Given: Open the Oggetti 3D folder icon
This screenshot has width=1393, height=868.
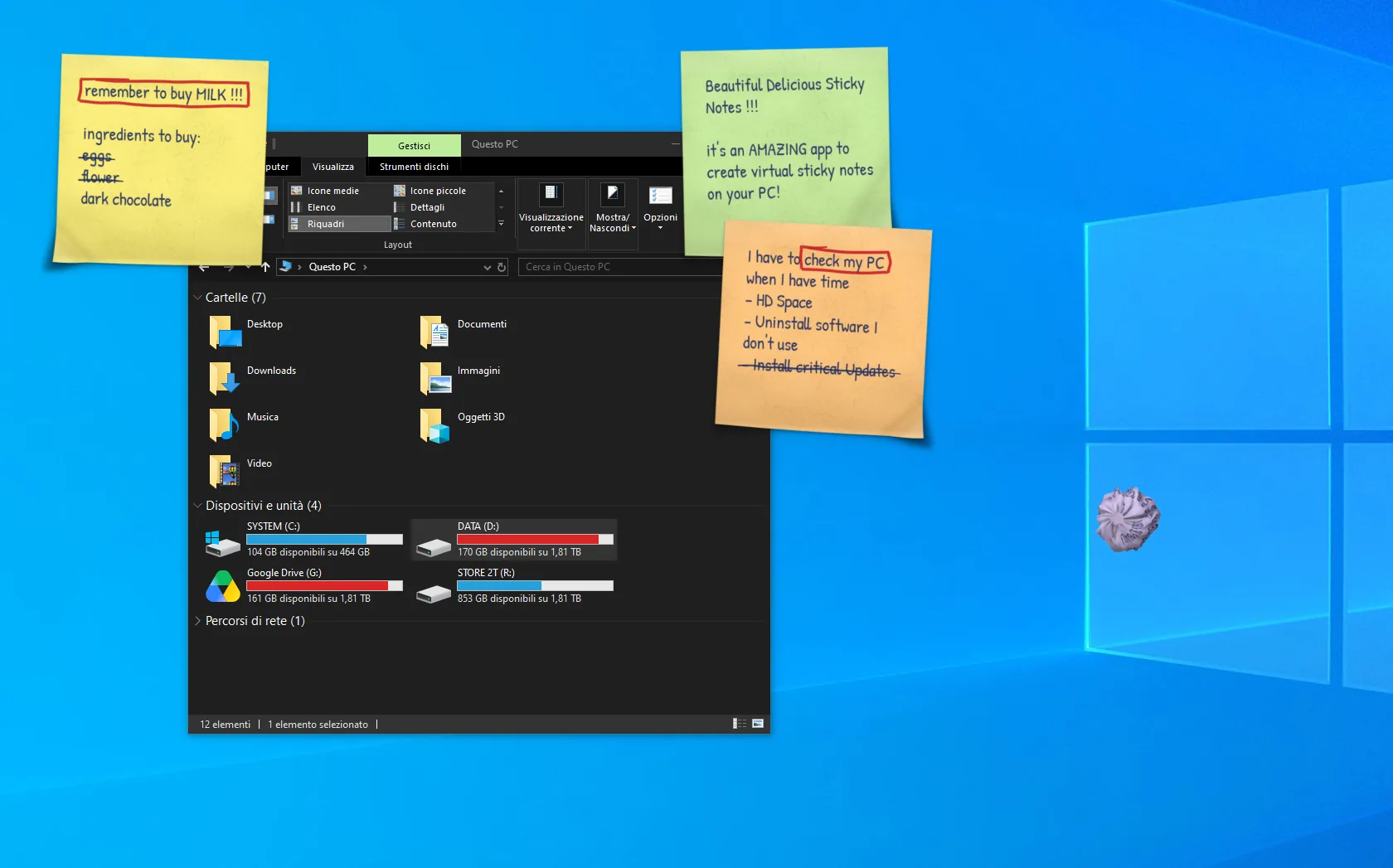Looking at the screenshot, I should pos(435,425).
